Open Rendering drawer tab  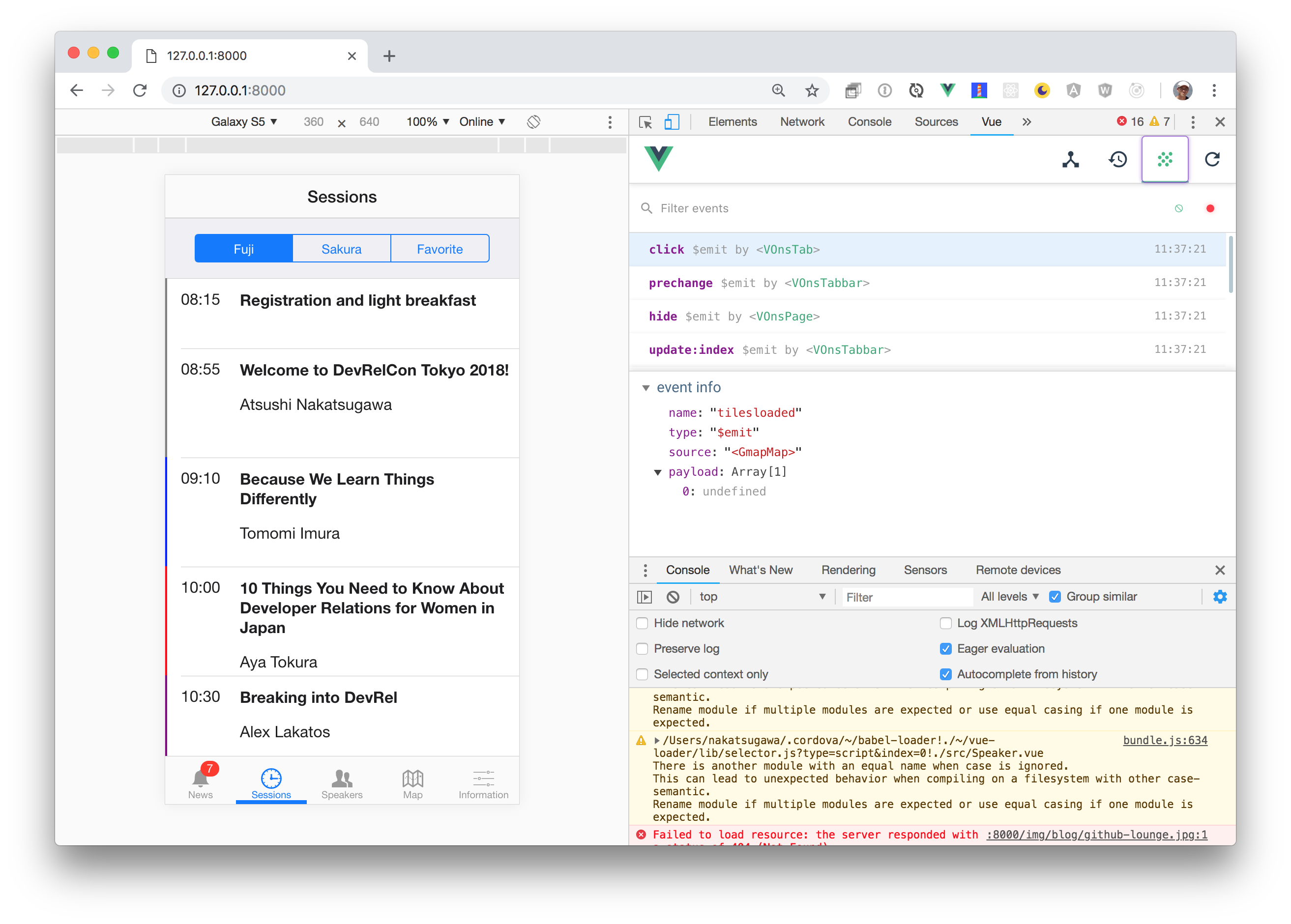coord(849,570)
